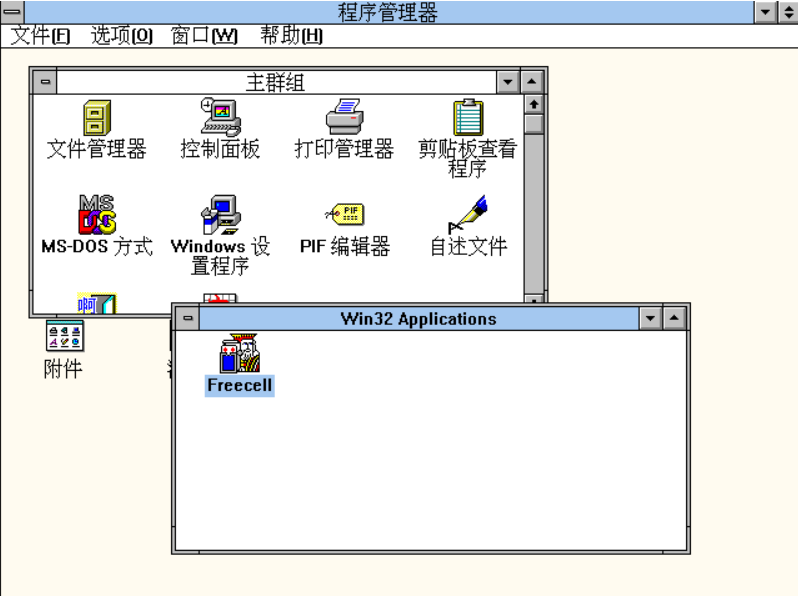
Task: Launch the MS-DOS 方式 icon
Action: pyautogui.click(x=96, y=214)
